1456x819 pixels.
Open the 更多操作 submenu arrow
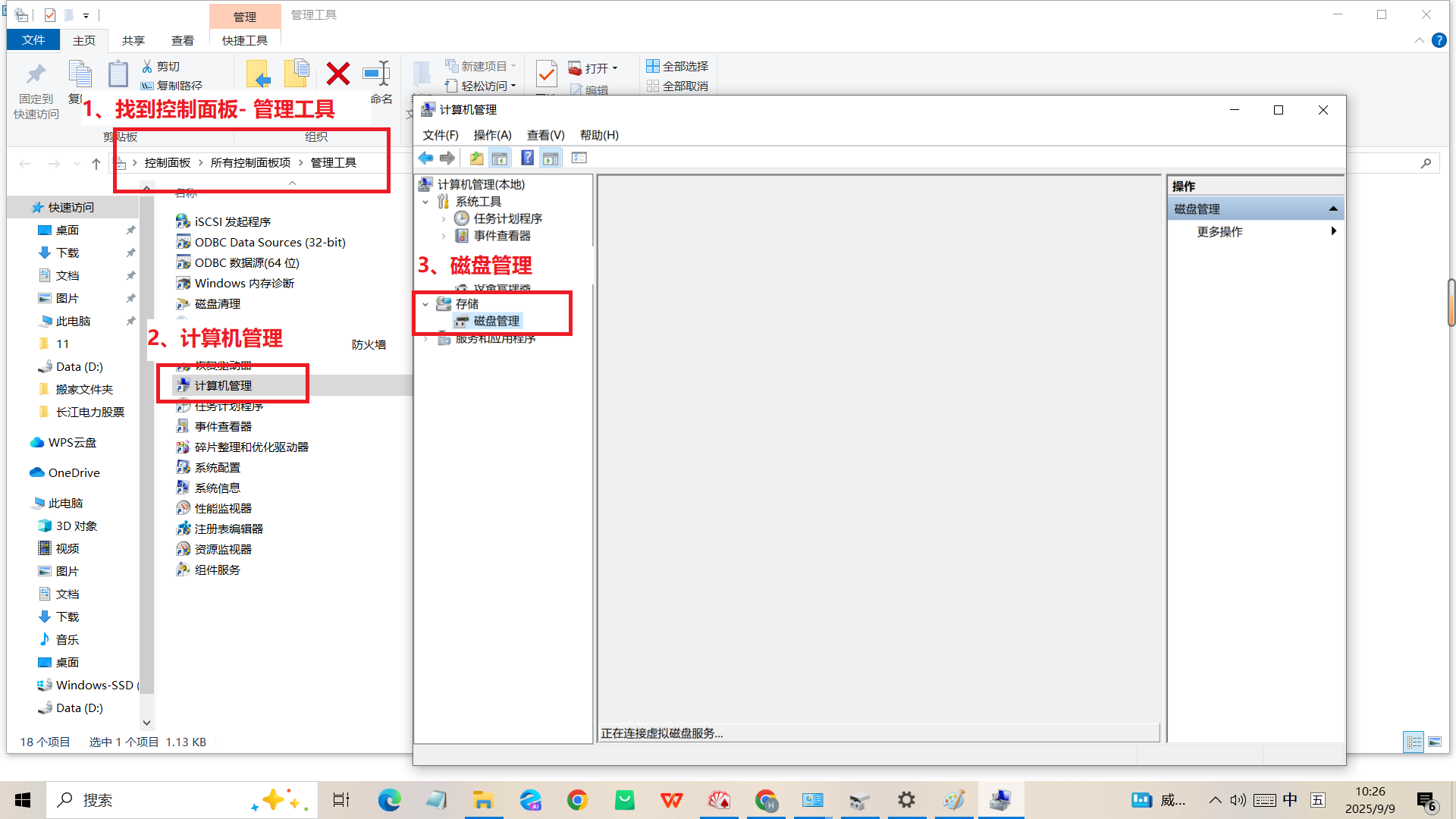(1333, 231)
